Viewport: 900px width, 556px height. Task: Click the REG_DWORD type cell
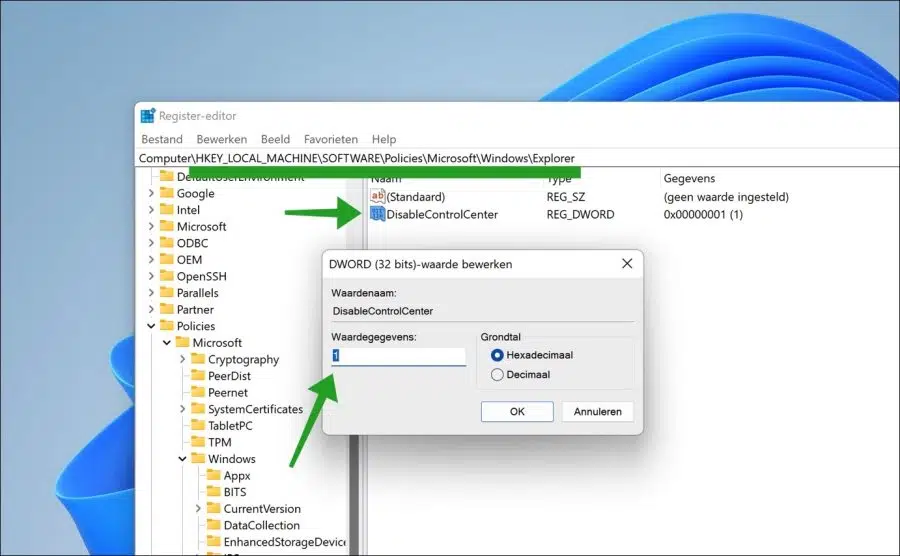coord(580,215)
